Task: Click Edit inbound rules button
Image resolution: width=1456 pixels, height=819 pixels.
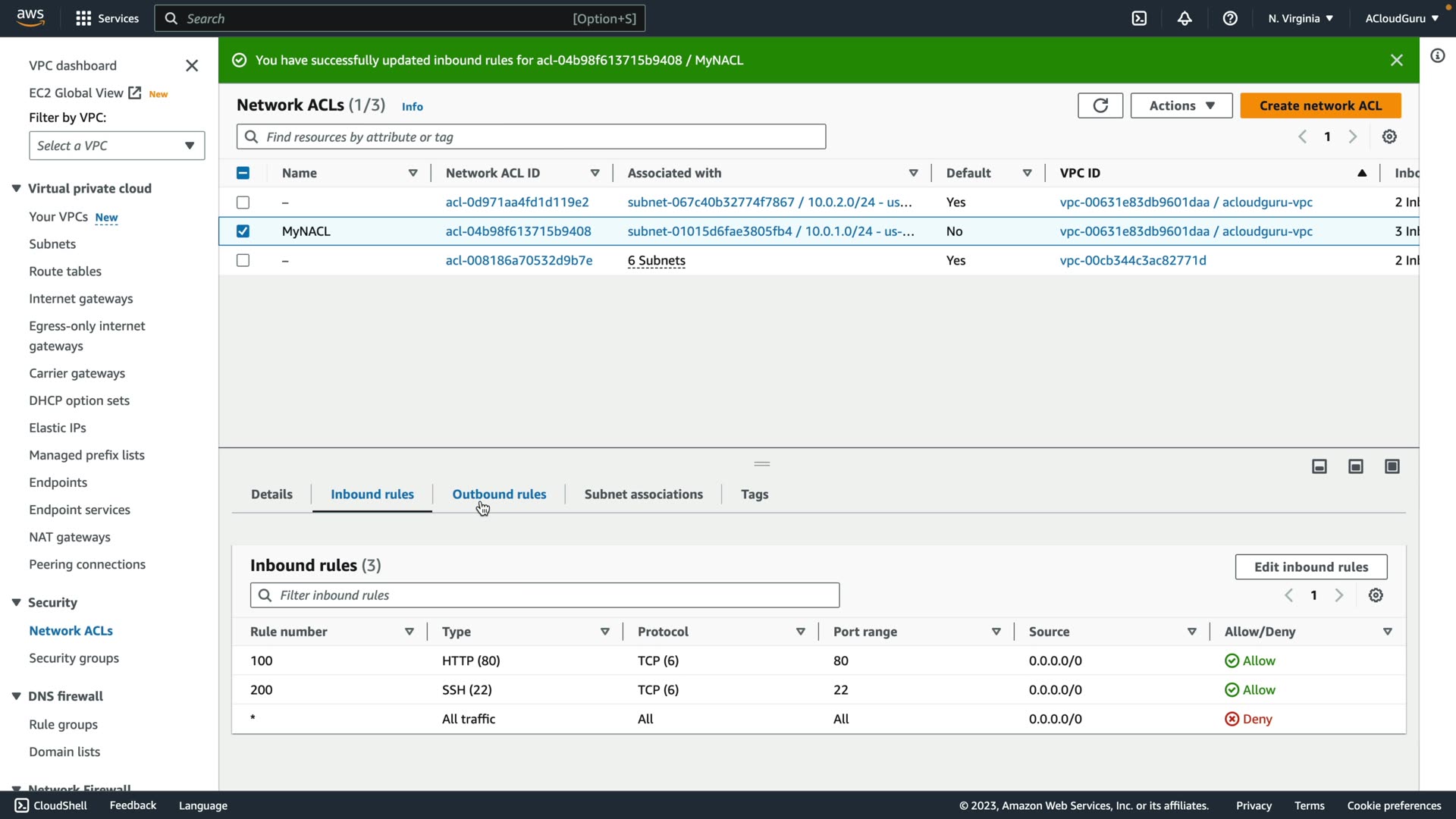Action: click(x=1310, y=566)
